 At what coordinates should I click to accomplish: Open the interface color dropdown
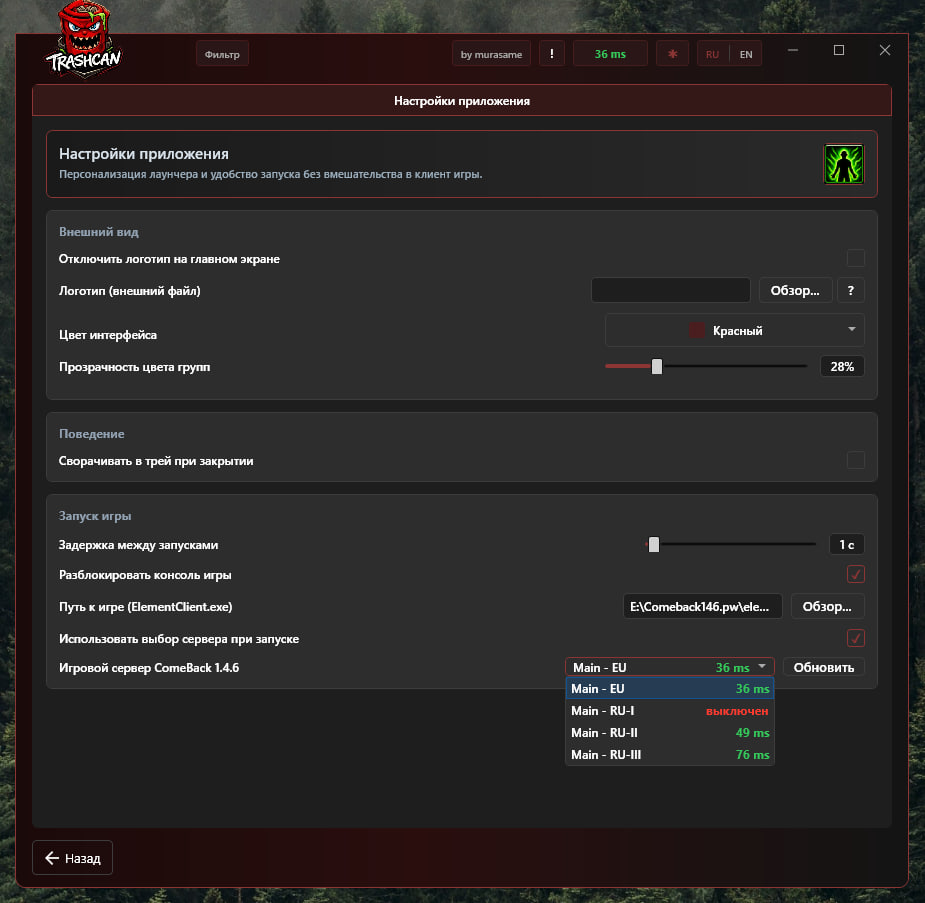coord(734,330)
